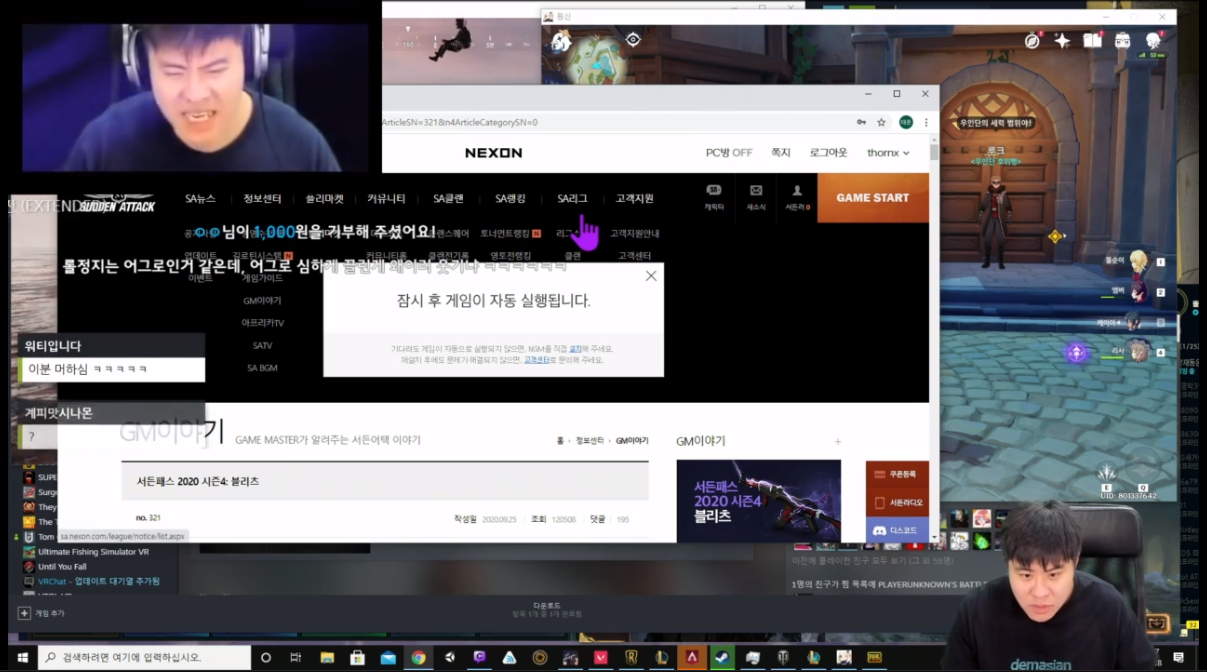The image size is (1207, 672).
Task: Open the Chrome three-dot menu
Action: (x=926, y=122)
